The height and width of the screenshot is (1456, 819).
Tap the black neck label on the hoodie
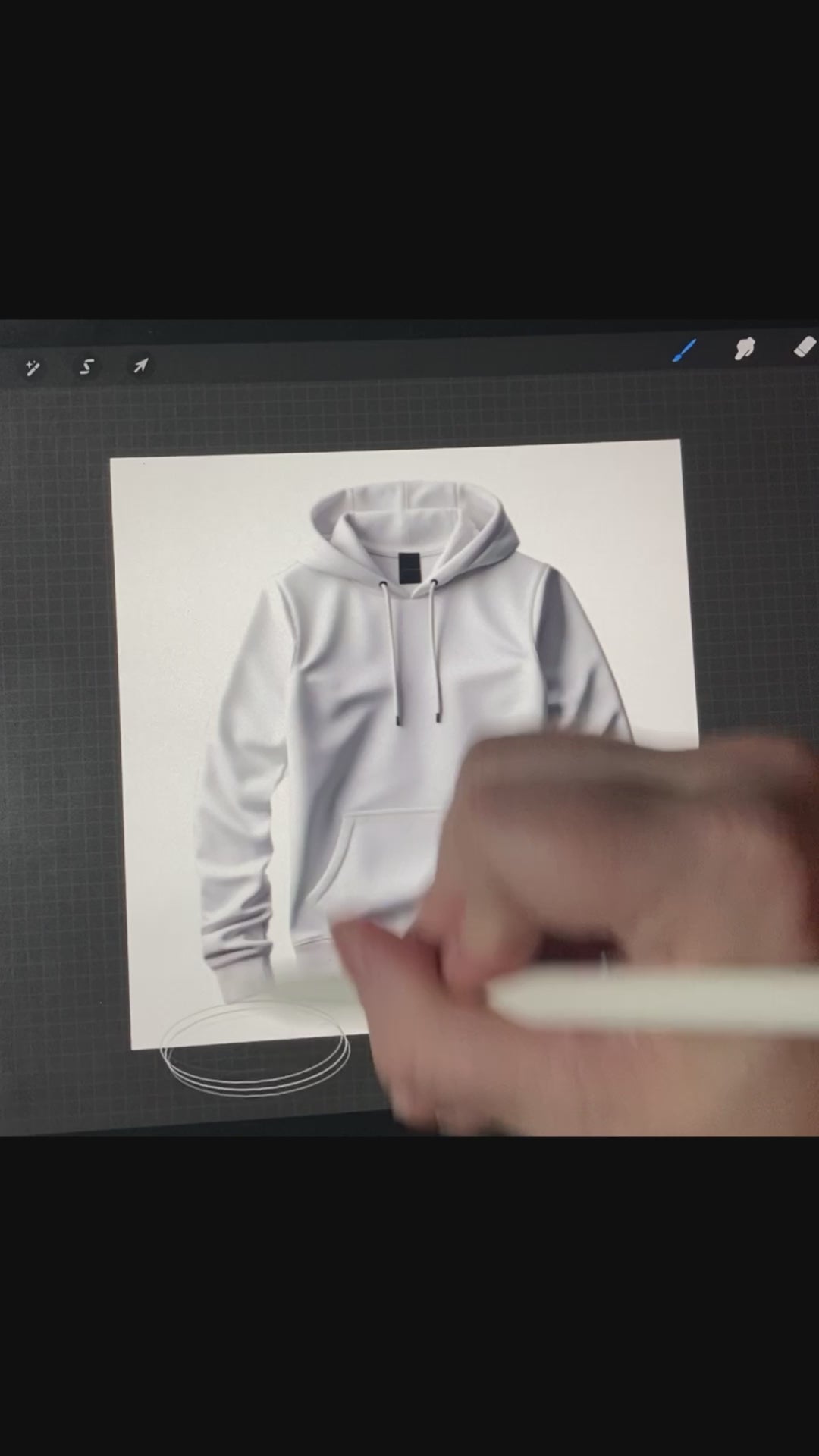pyautogui.click(x=408, y=567)
